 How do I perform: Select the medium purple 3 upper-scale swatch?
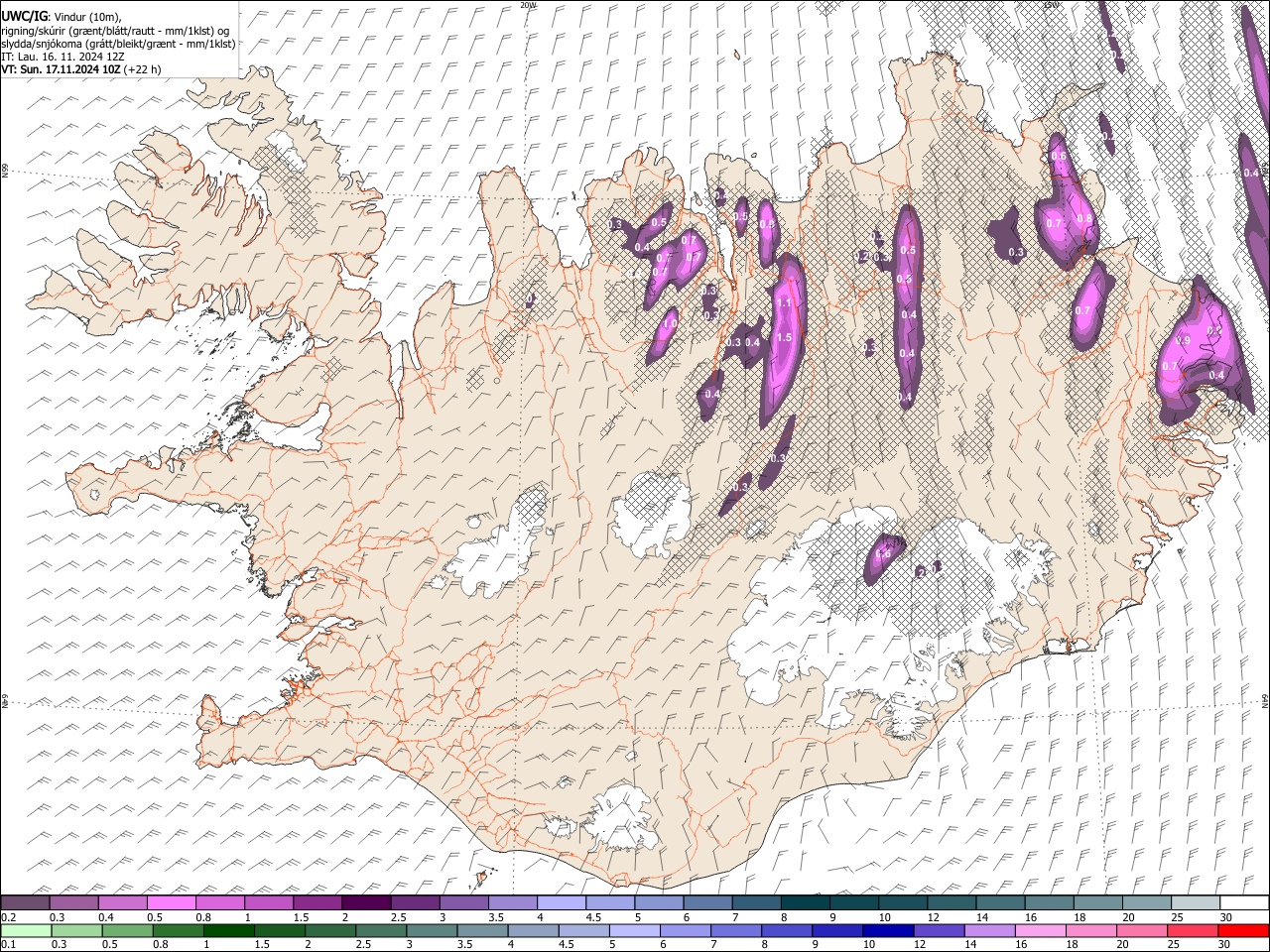click(464, 902)
